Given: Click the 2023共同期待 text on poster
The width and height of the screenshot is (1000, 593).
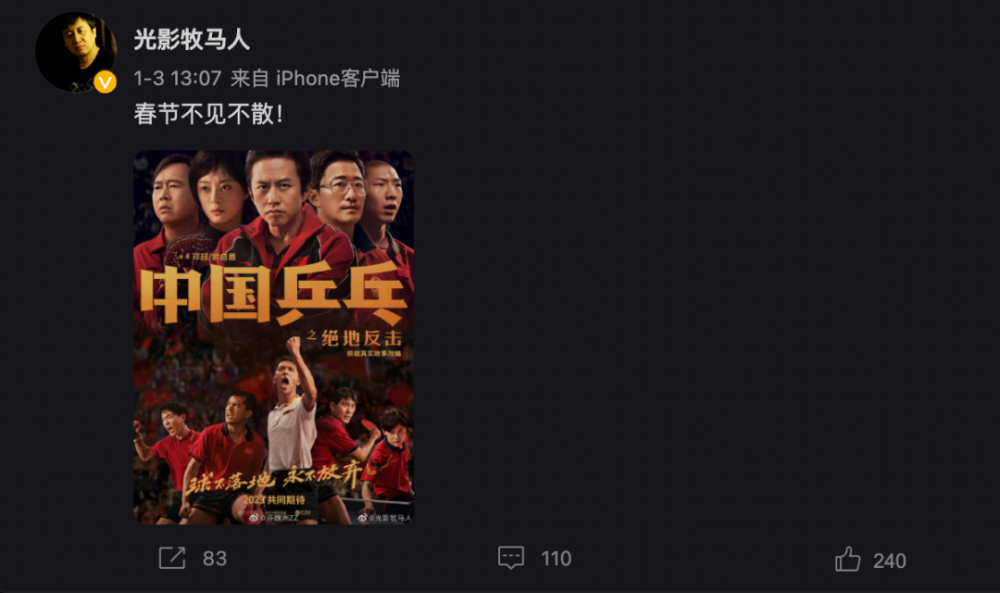Looking at the screenshot, I should (274, 500).
